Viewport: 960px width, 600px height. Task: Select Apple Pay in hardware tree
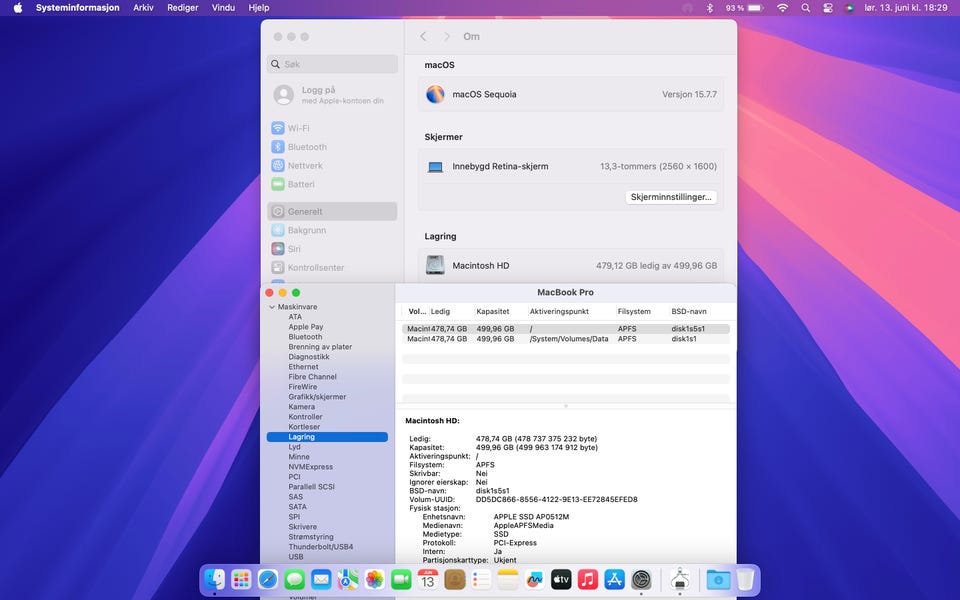point(306,327)
